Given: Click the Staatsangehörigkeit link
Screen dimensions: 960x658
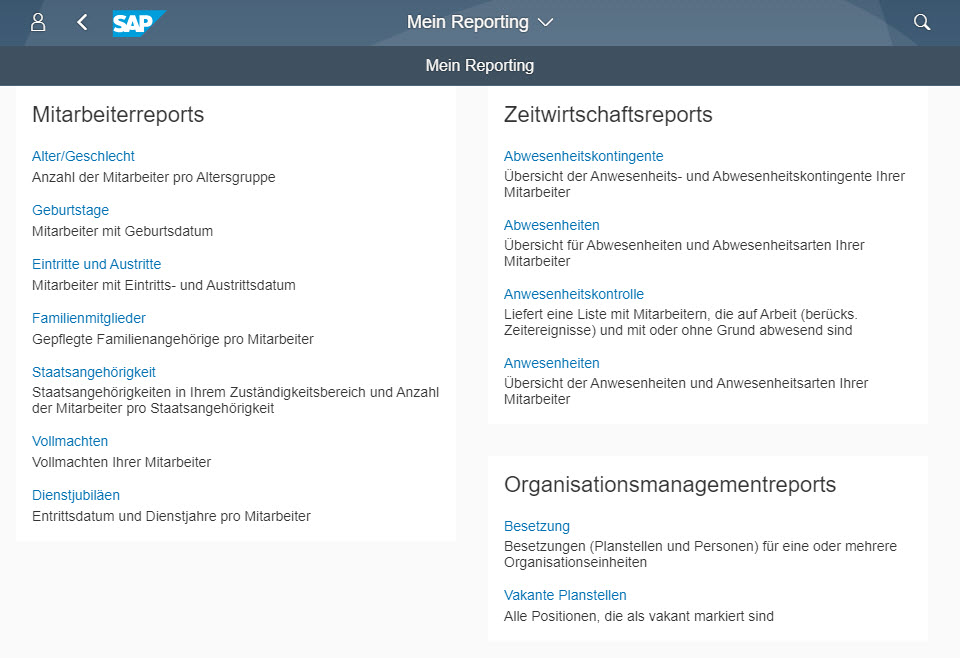Looking at the screenshot, I should (94, 372).
